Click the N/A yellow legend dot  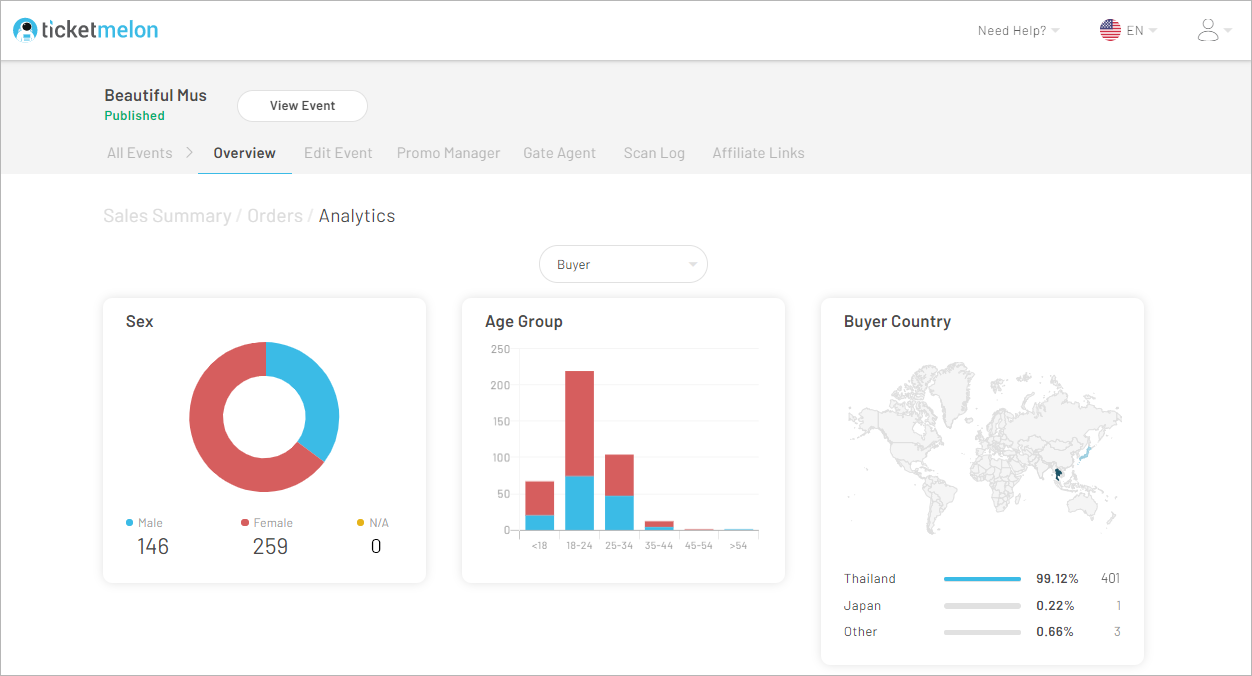coord(361,523)
